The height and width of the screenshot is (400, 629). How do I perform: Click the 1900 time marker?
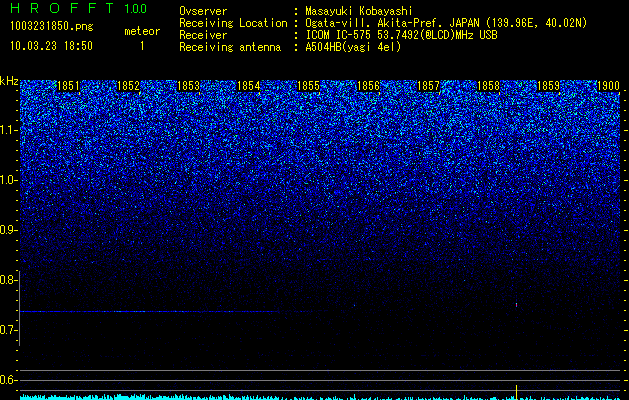[608, 86]
